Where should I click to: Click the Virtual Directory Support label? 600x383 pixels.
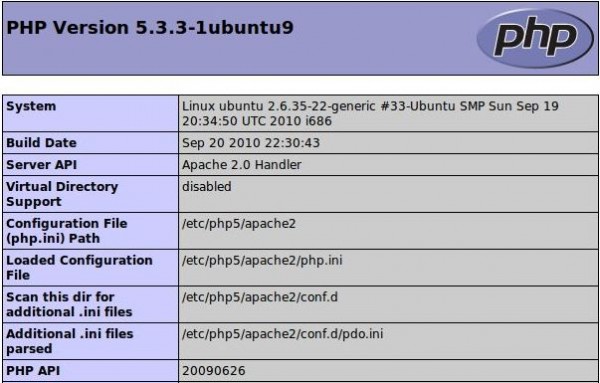click(62, 194)
